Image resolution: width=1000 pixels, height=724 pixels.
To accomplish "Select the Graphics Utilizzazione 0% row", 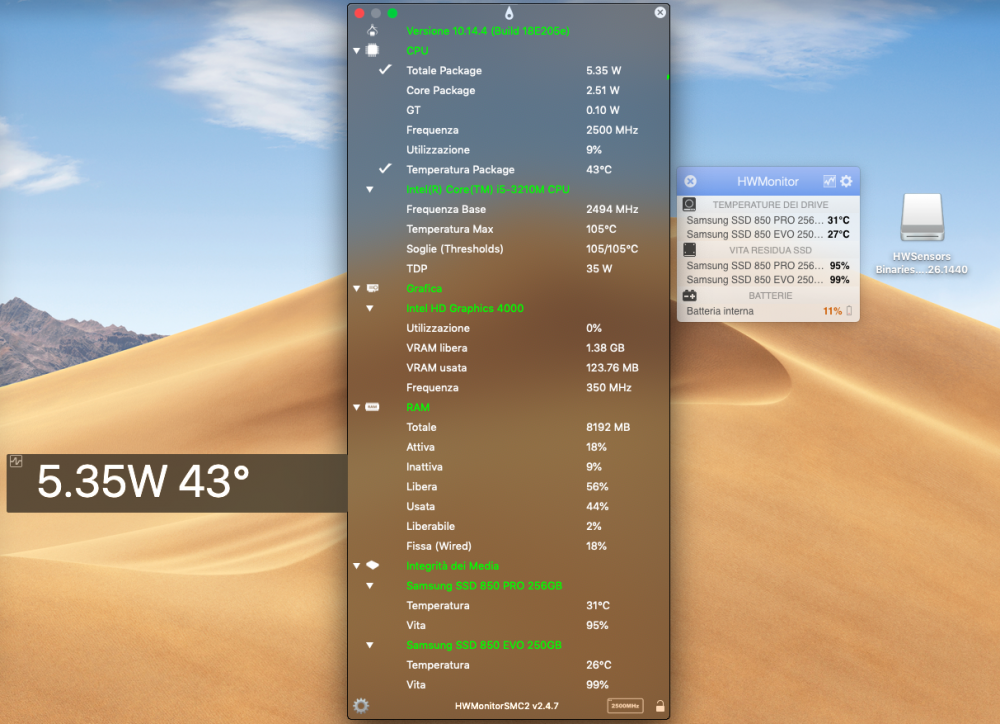I will [508, 328].
